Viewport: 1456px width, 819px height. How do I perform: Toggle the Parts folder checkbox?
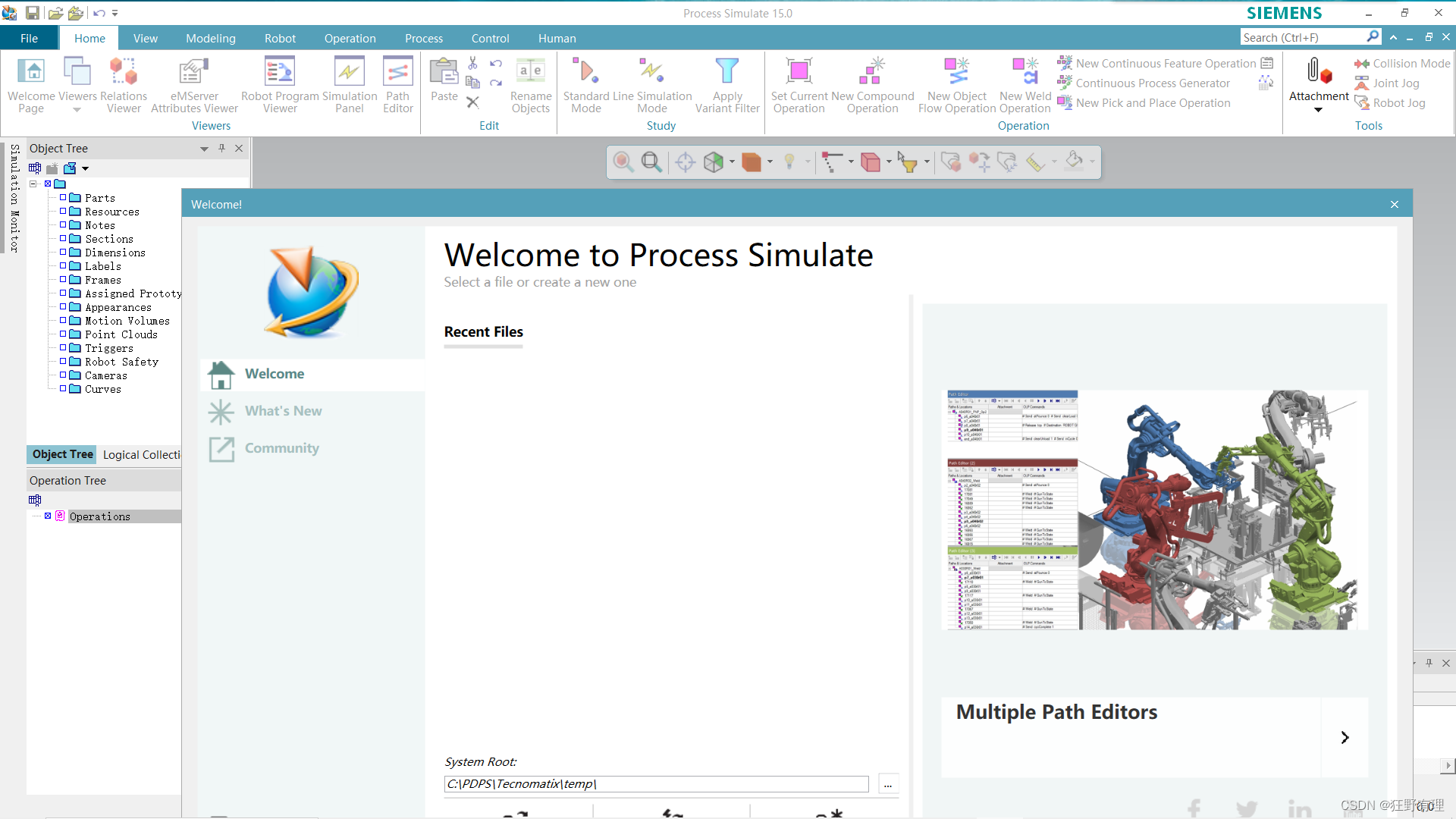(64, 197)
